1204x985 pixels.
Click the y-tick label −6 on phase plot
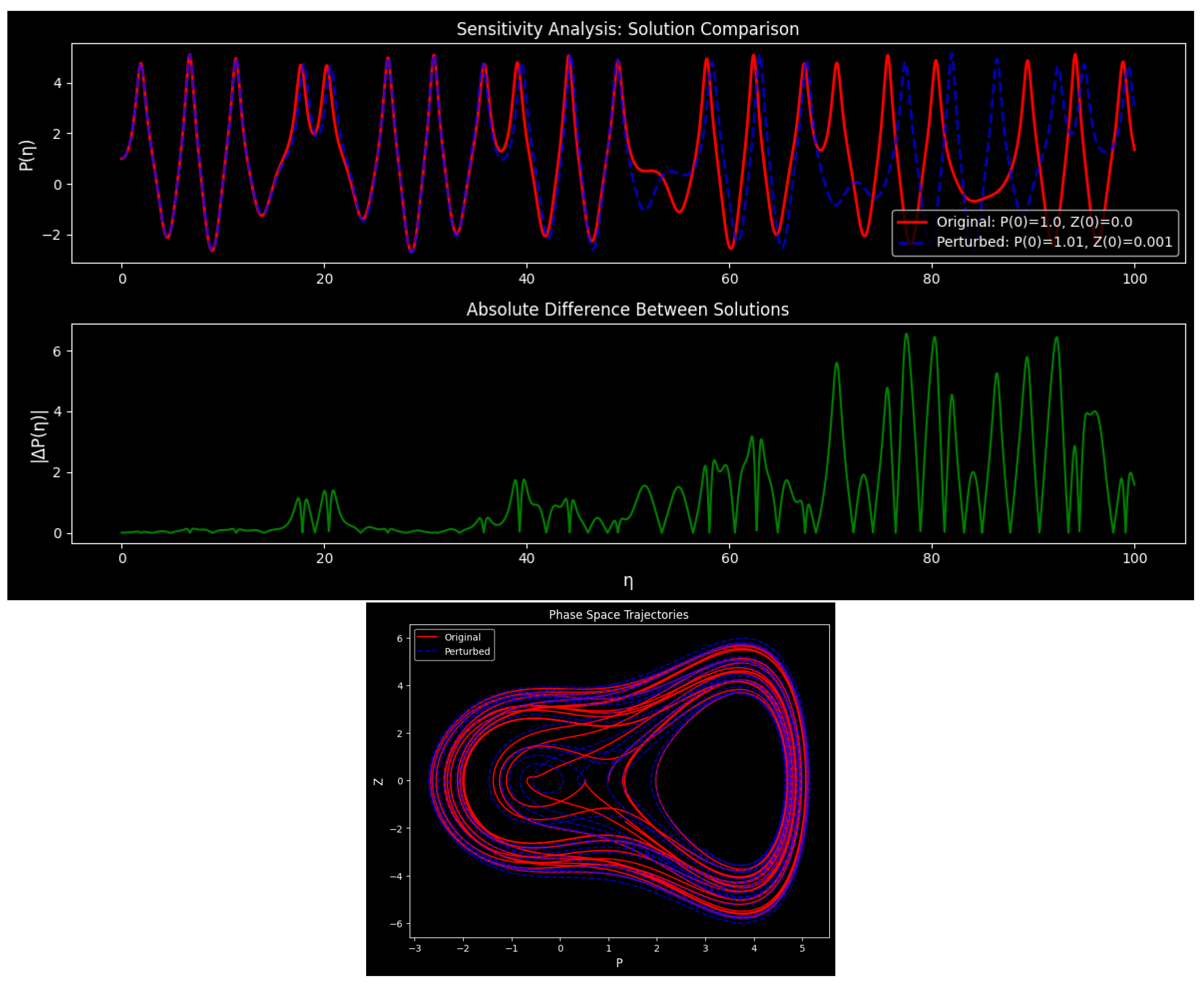pyautogui.click(x=396, y=924)
